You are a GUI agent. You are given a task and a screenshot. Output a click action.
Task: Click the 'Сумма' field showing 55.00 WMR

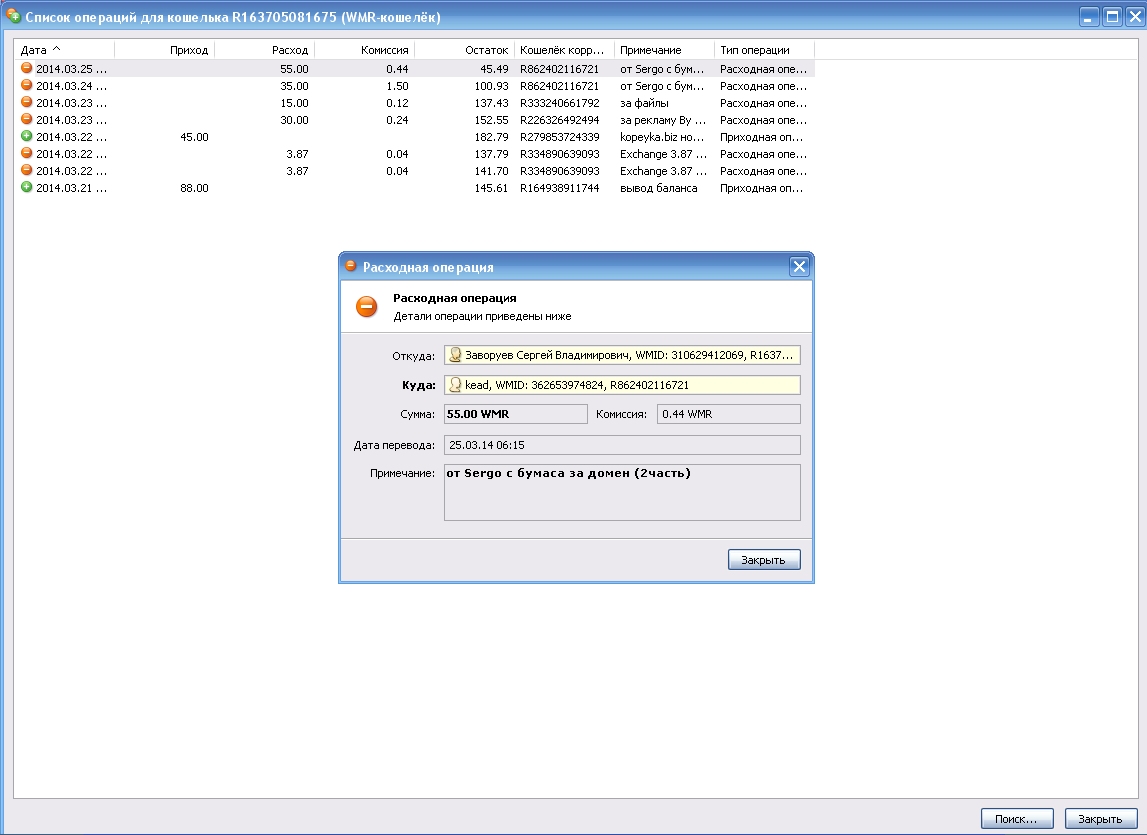pyautogui.click(x=516, y=414)
